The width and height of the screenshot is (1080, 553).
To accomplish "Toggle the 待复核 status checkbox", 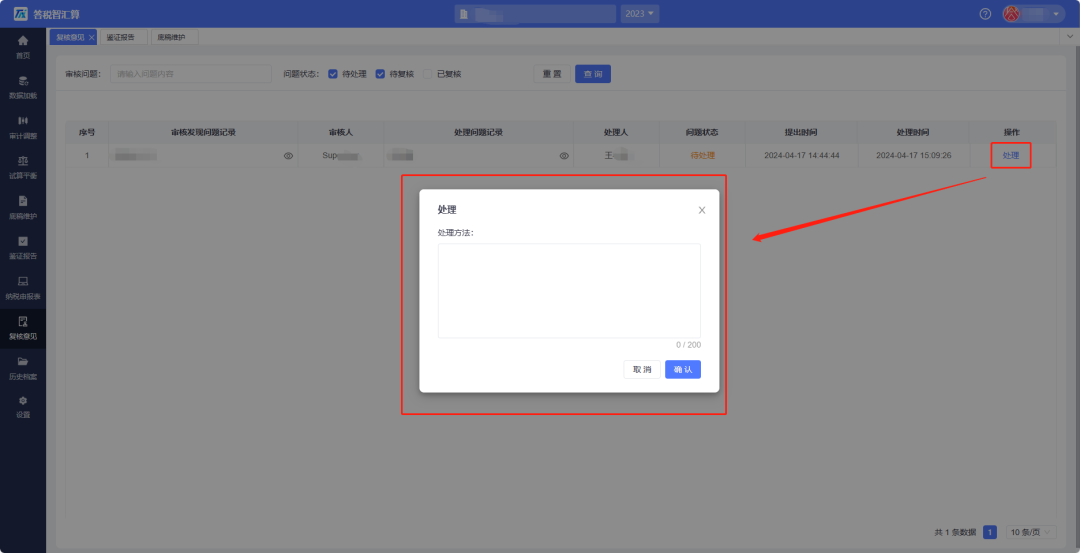I will click(380, 74).
